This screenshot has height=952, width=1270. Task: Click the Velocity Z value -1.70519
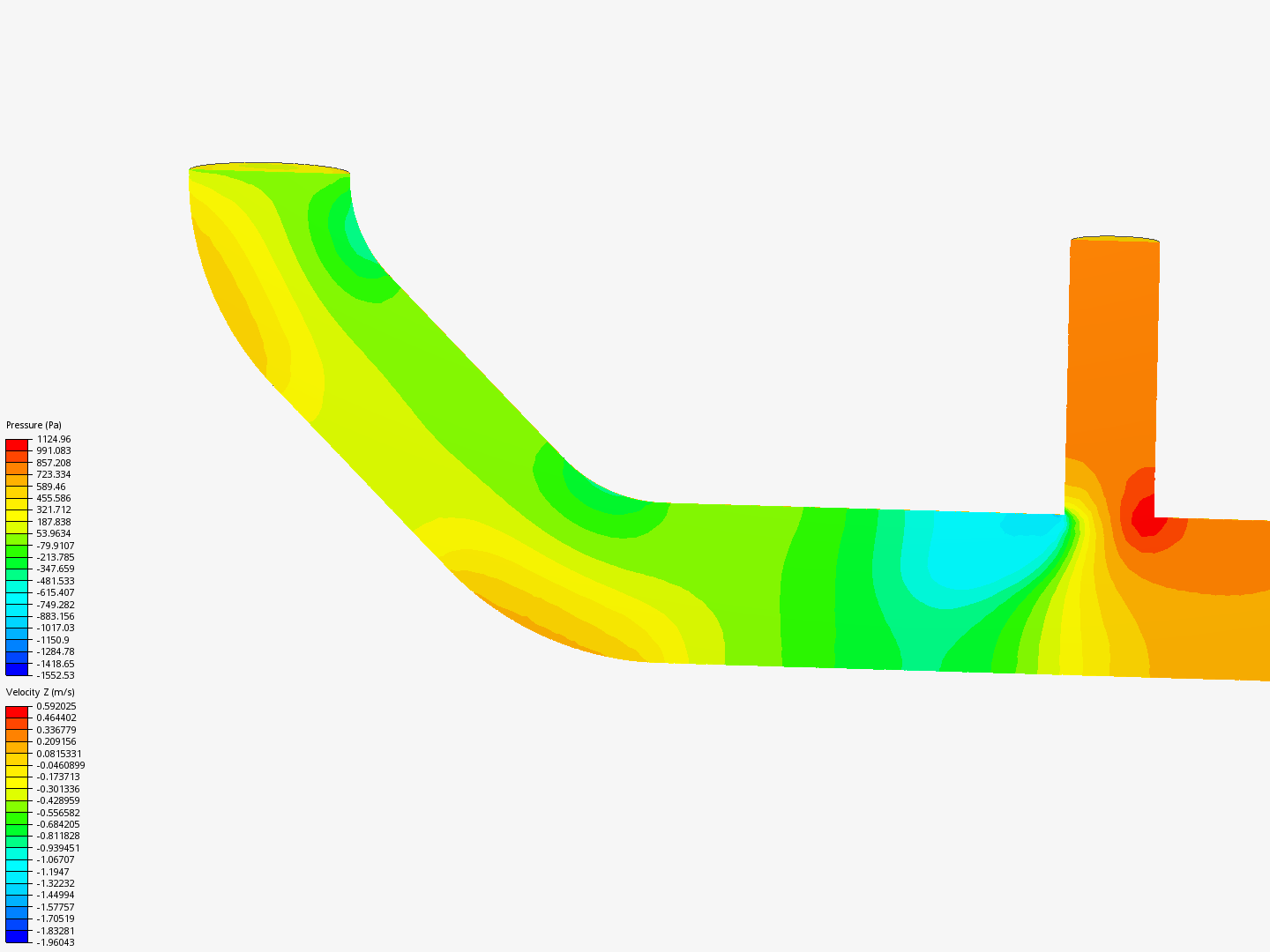56,919
